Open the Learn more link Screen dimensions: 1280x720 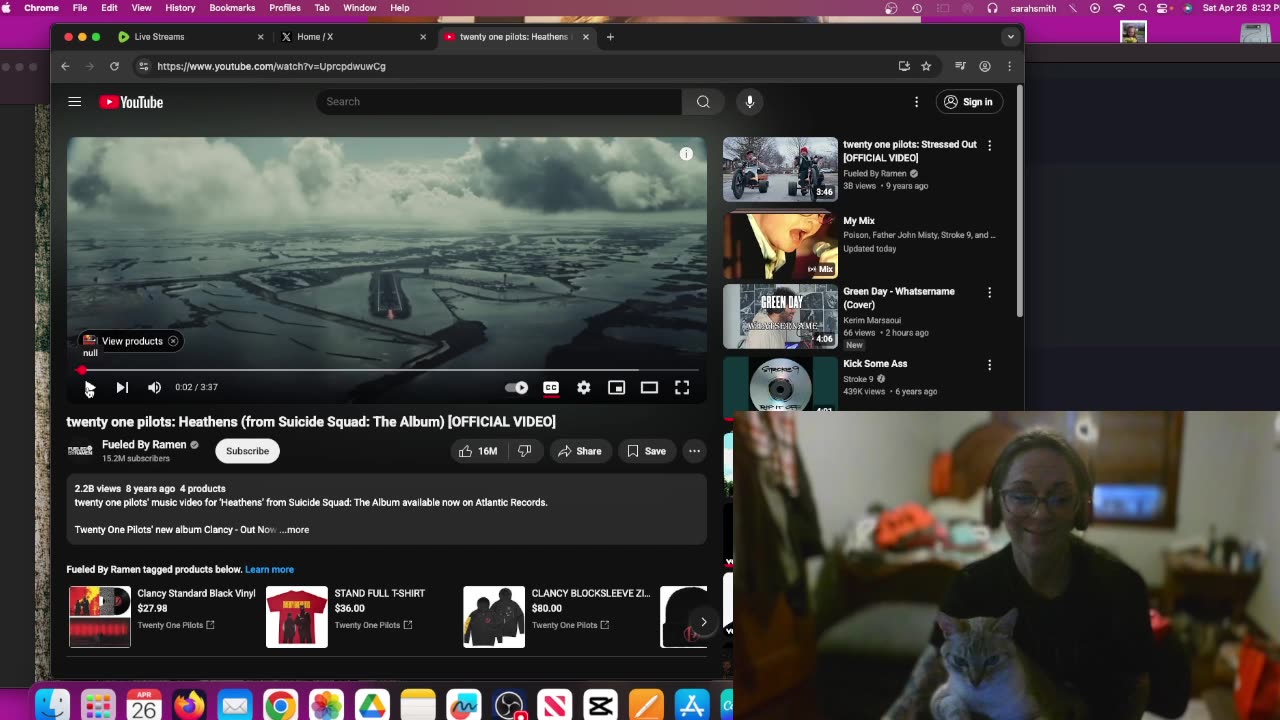pos(269,569)
